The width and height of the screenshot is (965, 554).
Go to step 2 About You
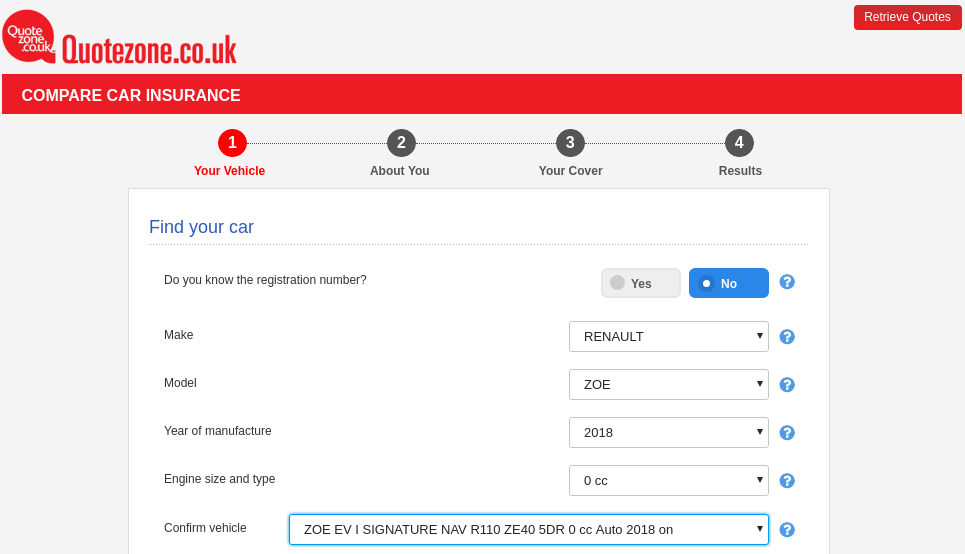(x=401, y=143)
